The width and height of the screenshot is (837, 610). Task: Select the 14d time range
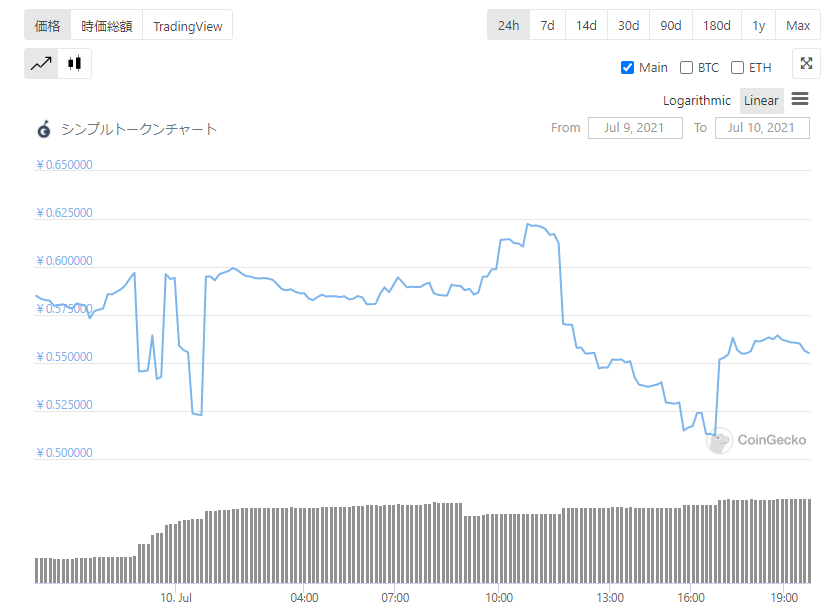tap(586, 25)
